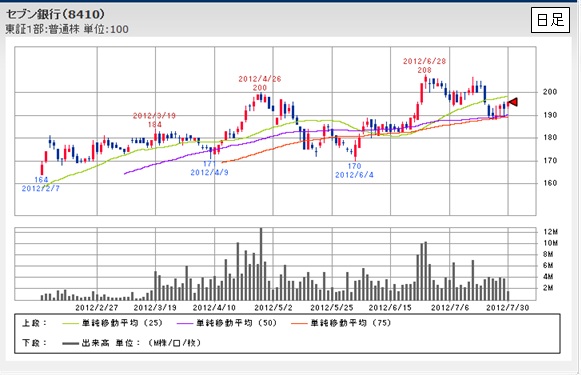Click the 171 low price label

tap(209, 164)
